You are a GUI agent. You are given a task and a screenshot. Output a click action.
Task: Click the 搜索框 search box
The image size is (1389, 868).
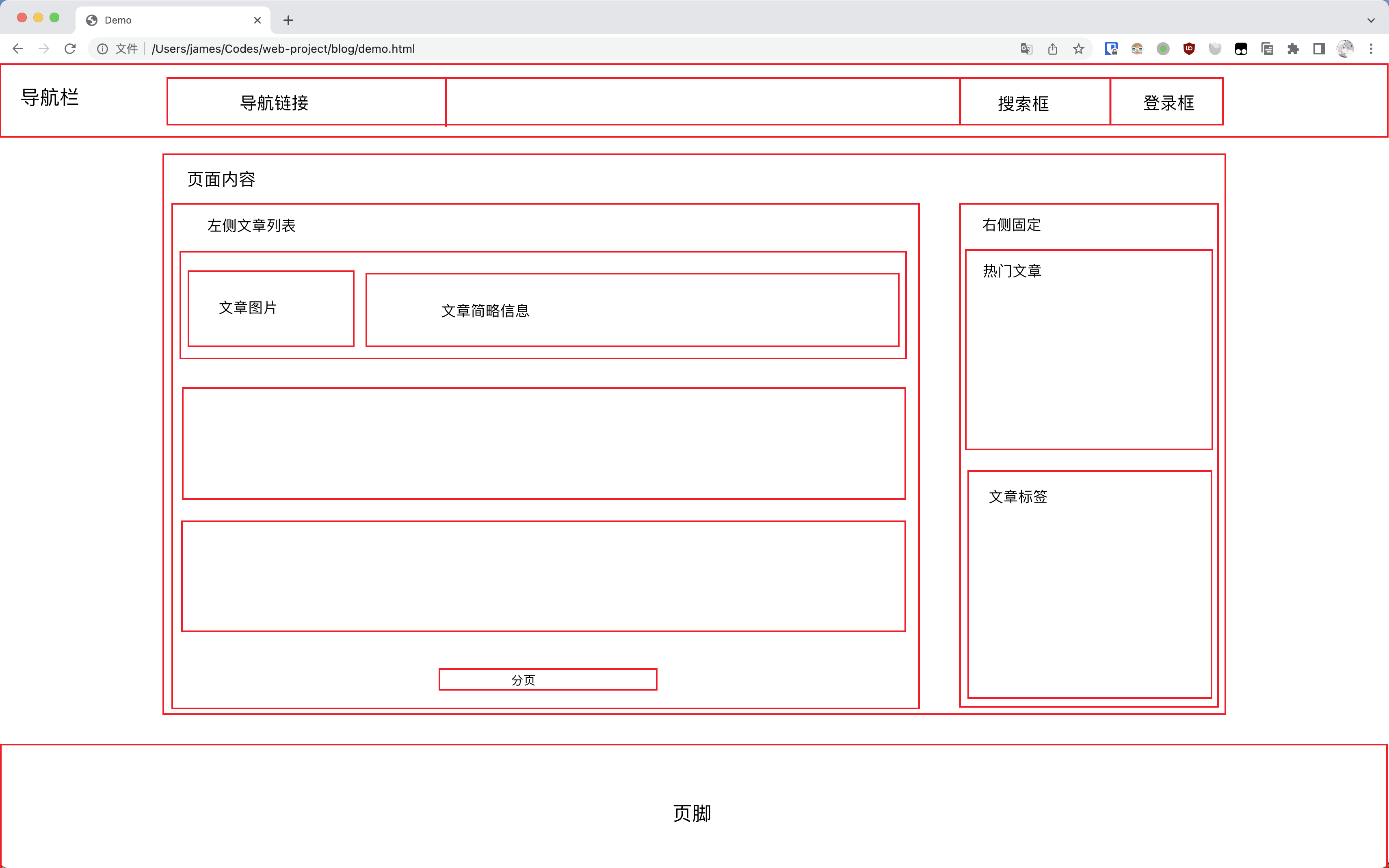point(1034,102)
